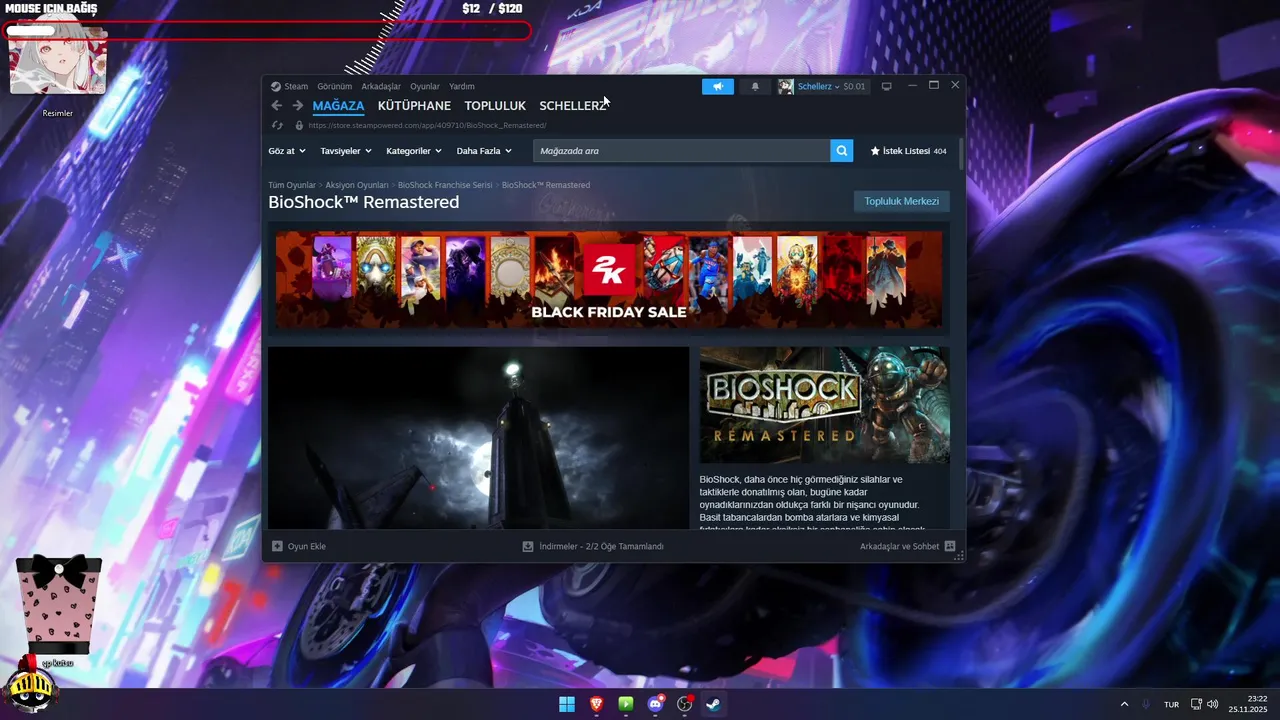Click the network tray icon
Viewport: 1280px width, 720px height.
pos(1196,704)
